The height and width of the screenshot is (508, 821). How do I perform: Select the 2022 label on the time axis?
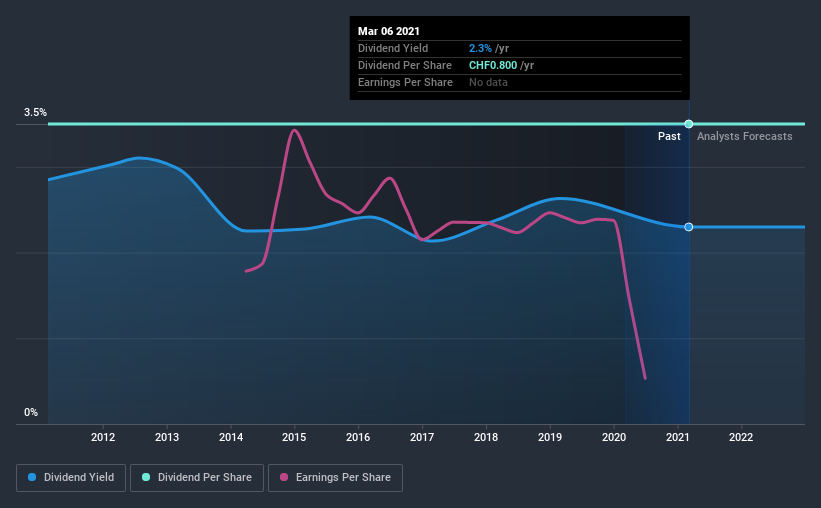(741, 437)
